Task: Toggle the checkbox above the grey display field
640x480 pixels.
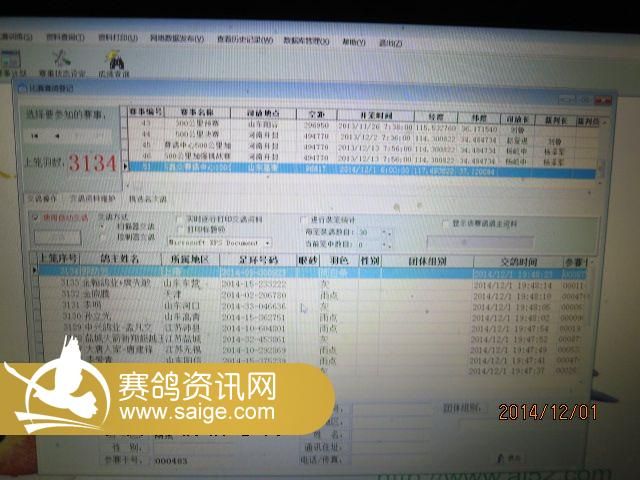Action: (x=446, y=224)
